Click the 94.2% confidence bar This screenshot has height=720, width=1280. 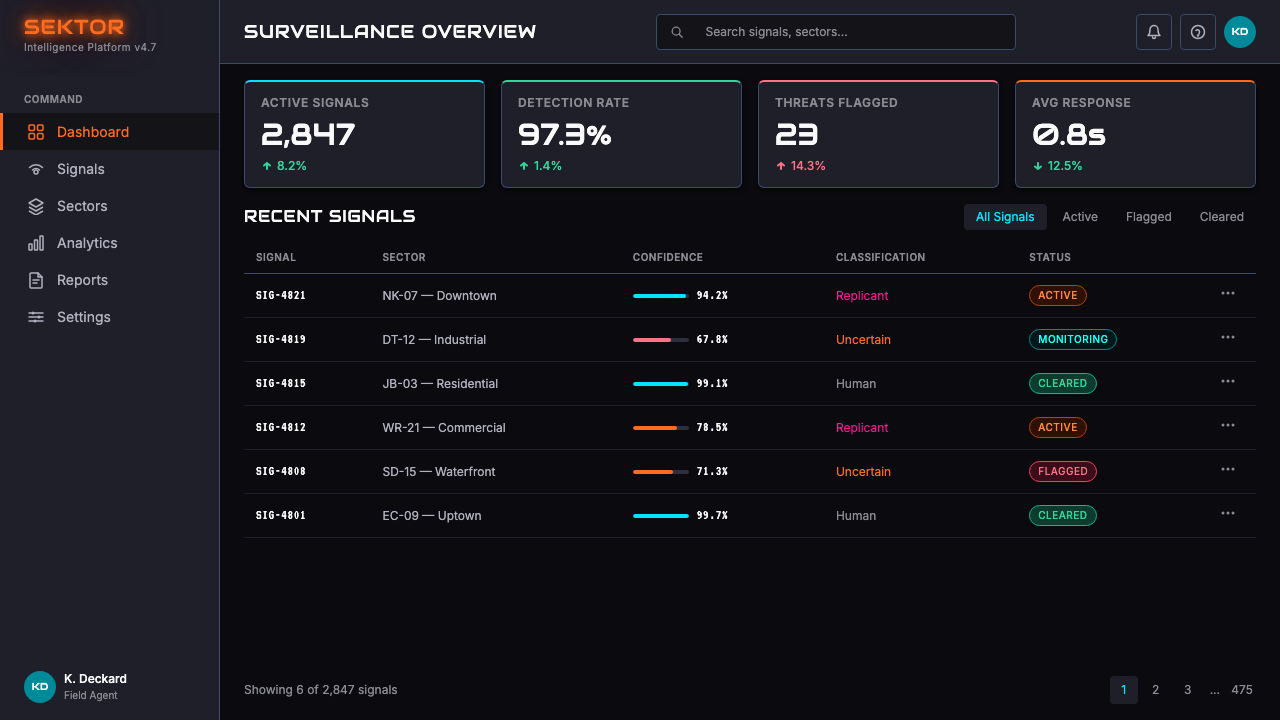pyautogui.click(x=661, y=296)
